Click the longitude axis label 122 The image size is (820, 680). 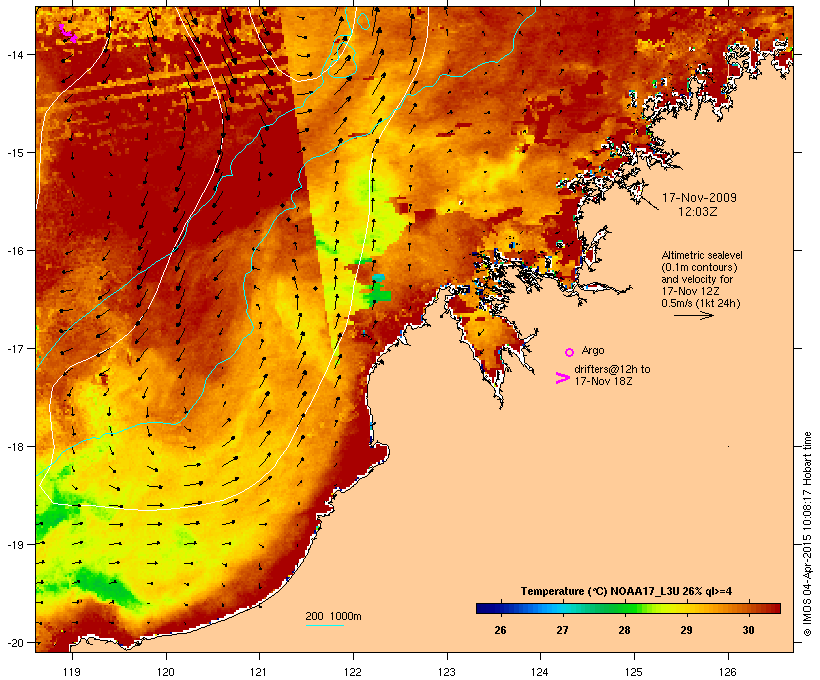(x=353, y=672)
